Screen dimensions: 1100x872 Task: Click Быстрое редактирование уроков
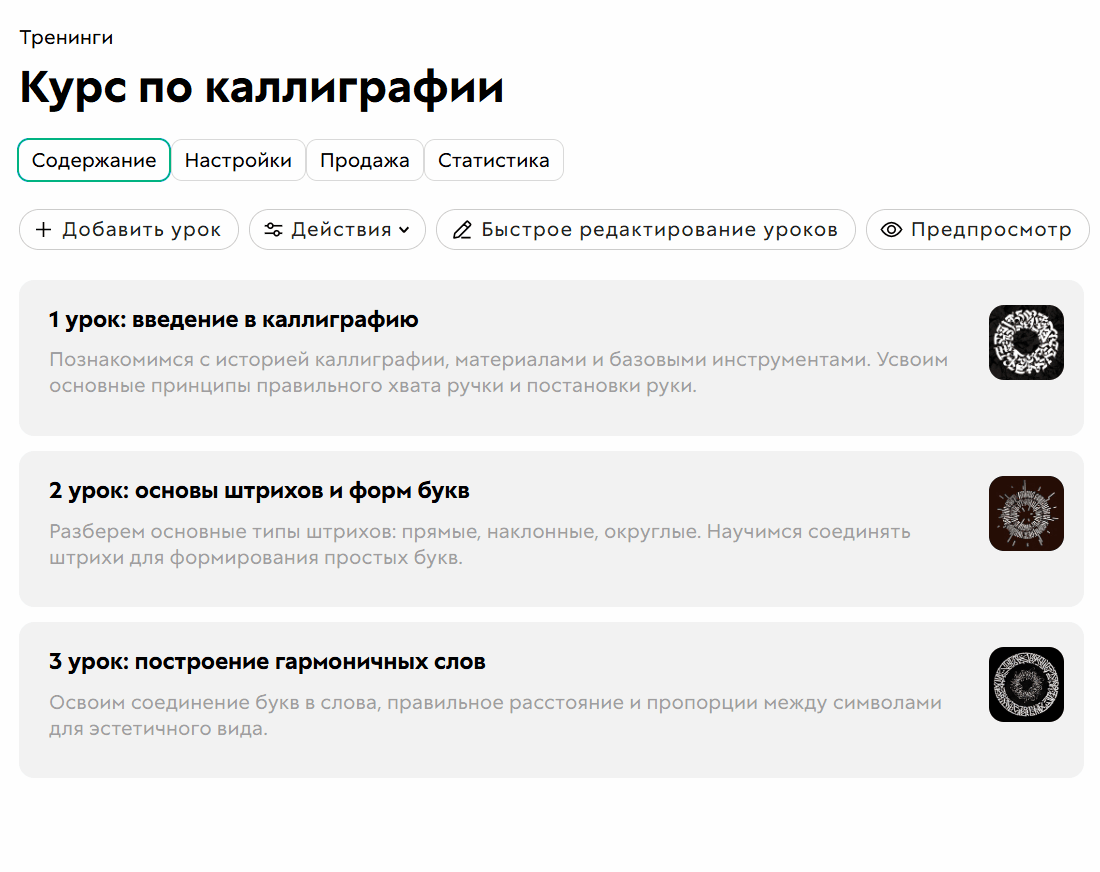(x=645, y=229)
